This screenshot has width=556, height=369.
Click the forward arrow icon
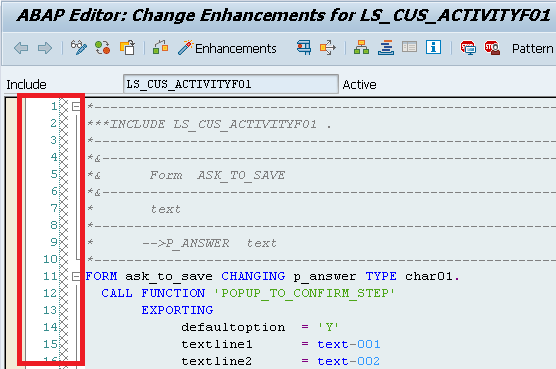click(45, 48)
